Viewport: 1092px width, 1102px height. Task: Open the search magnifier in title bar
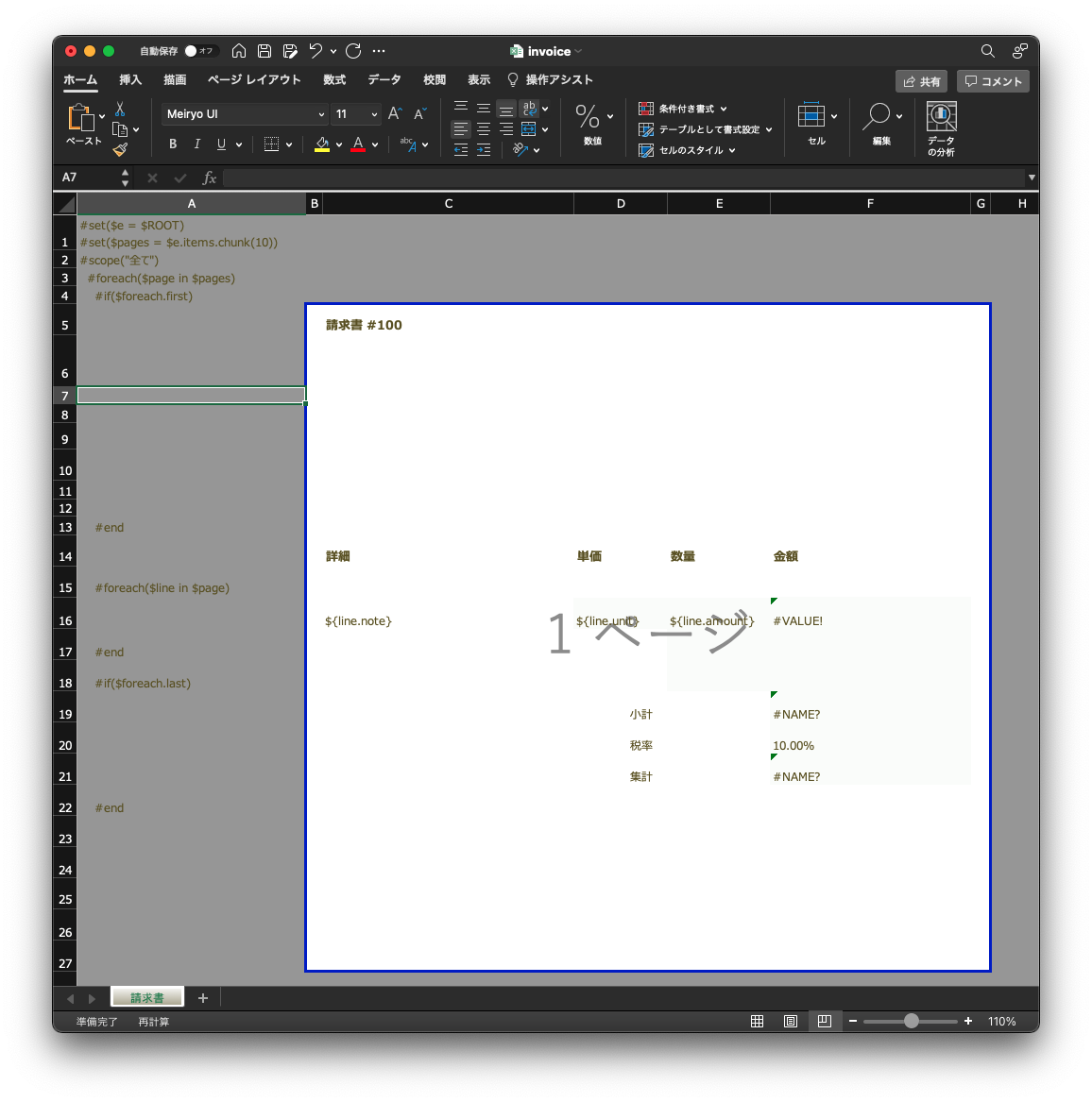(x=988, y=51)
